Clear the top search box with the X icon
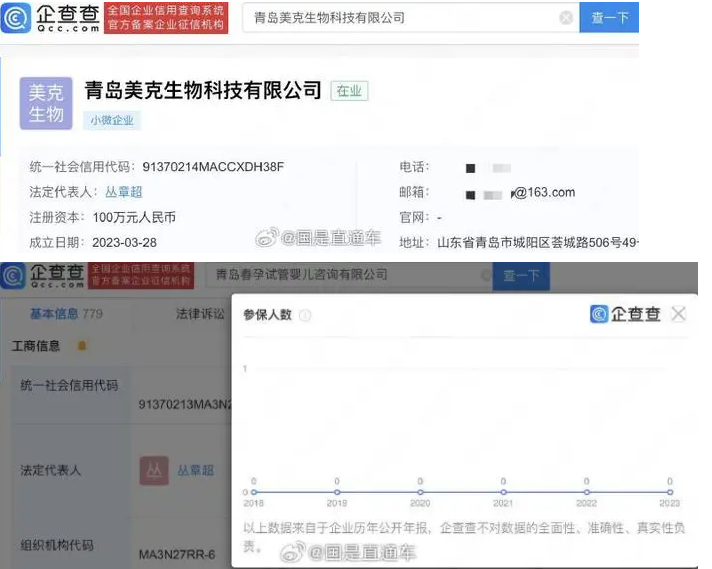The width and height of the screenshot is (712, 569). 566,18
